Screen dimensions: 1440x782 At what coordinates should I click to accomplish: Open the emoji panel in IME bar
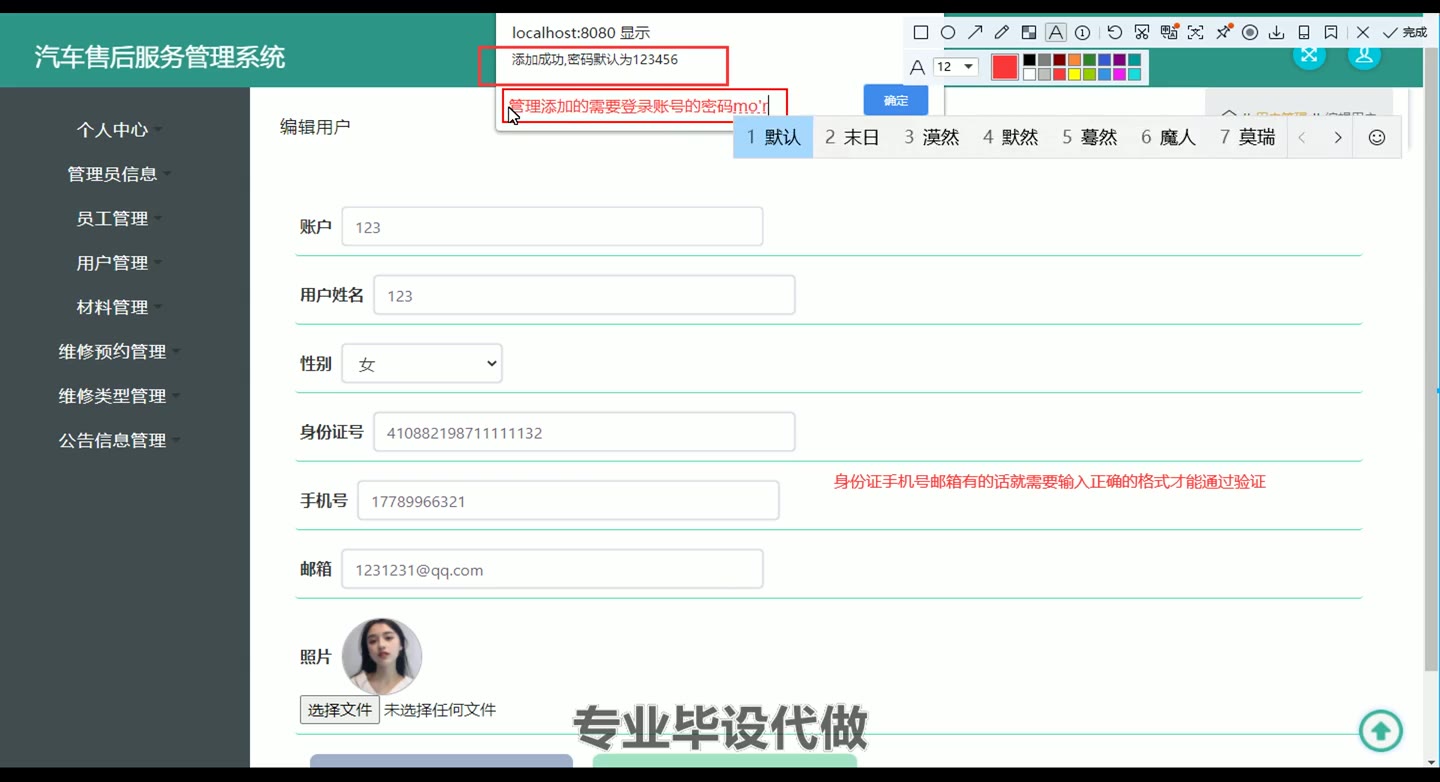click(x=1377, y=137)
